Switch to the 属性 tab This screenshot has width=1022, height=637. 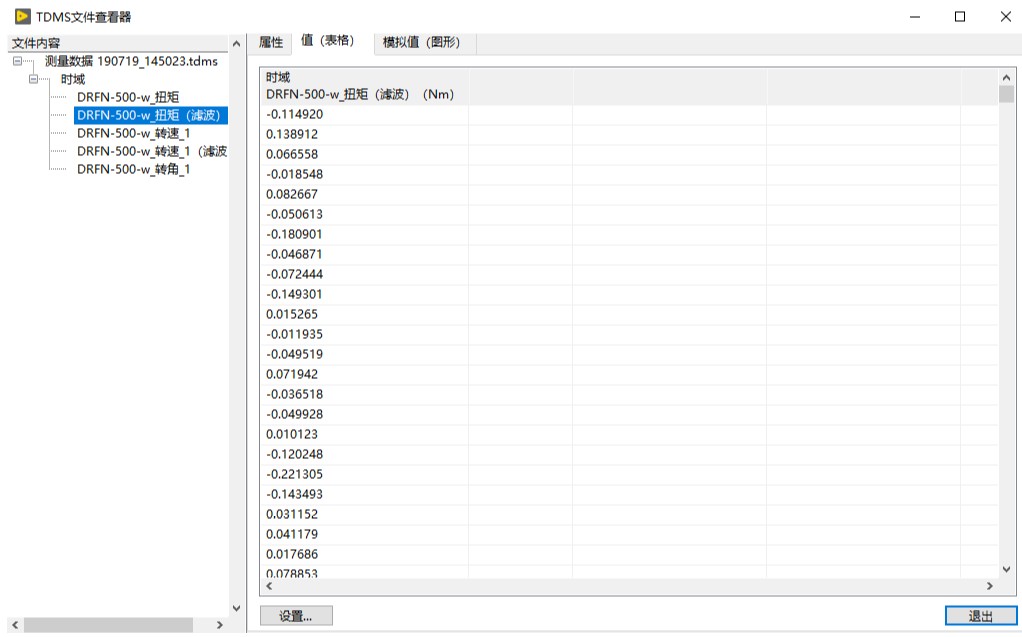coord(273,44)
